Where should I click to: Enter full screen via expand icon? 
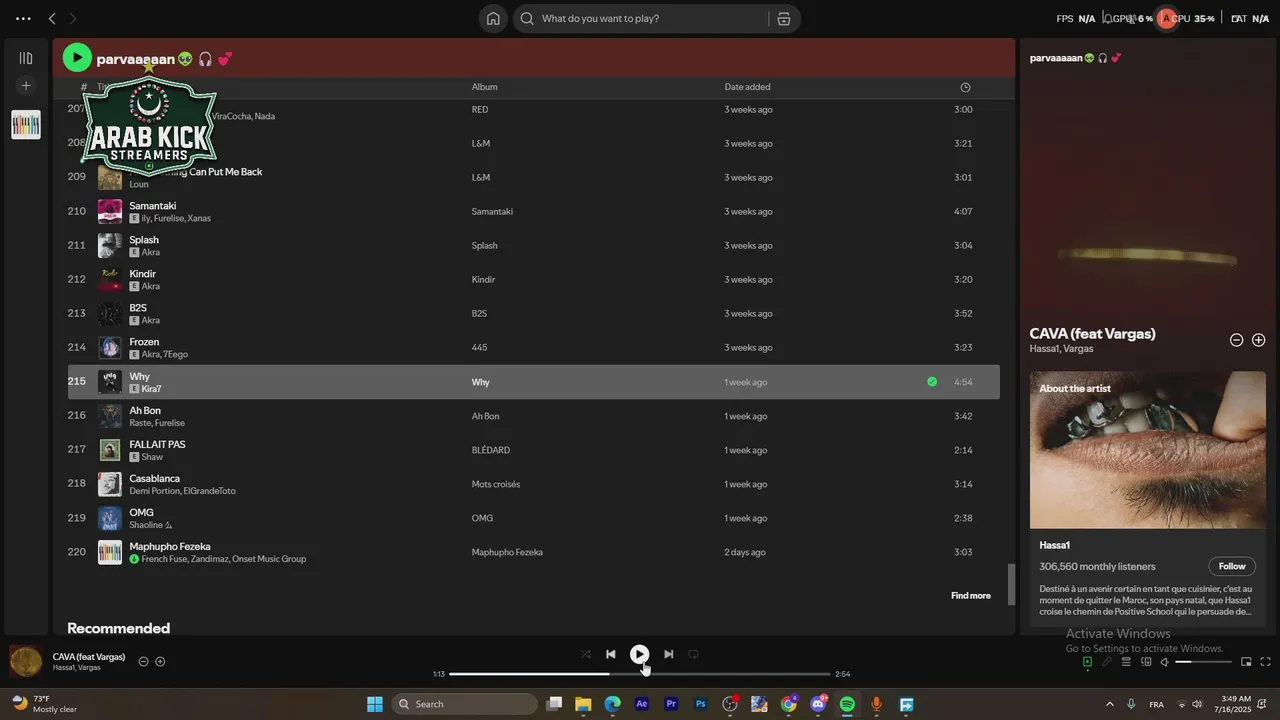click(x=1265, y=662)
